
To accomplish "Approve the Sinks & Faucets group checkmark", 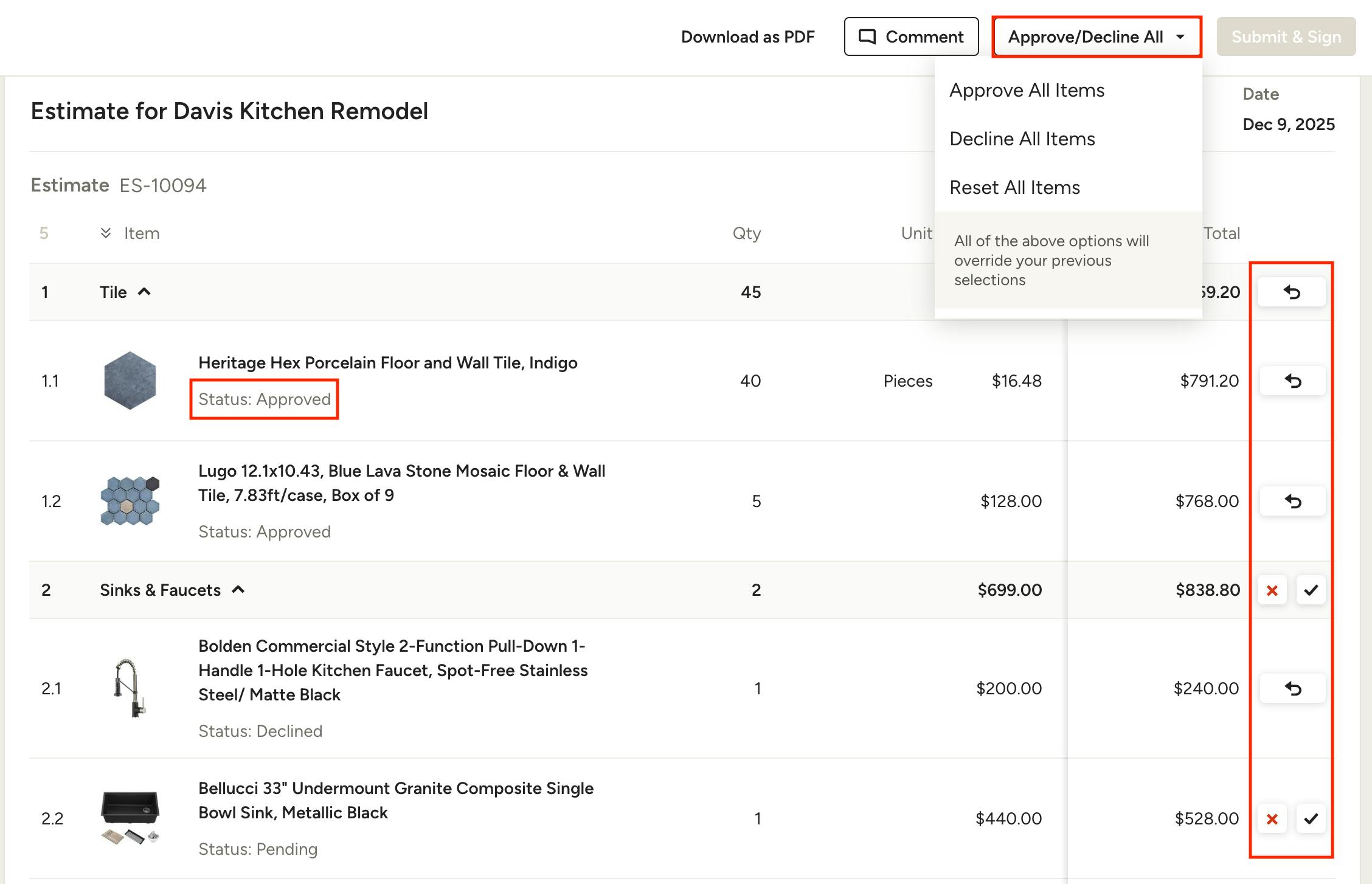I will coord(1311,590).
